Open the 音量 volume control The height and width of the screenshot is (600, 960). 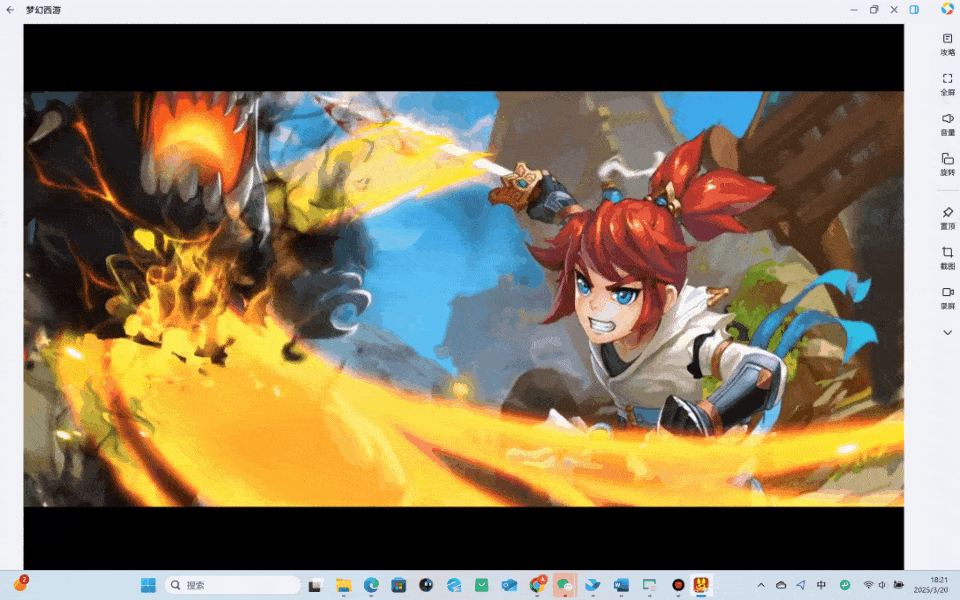947,124
